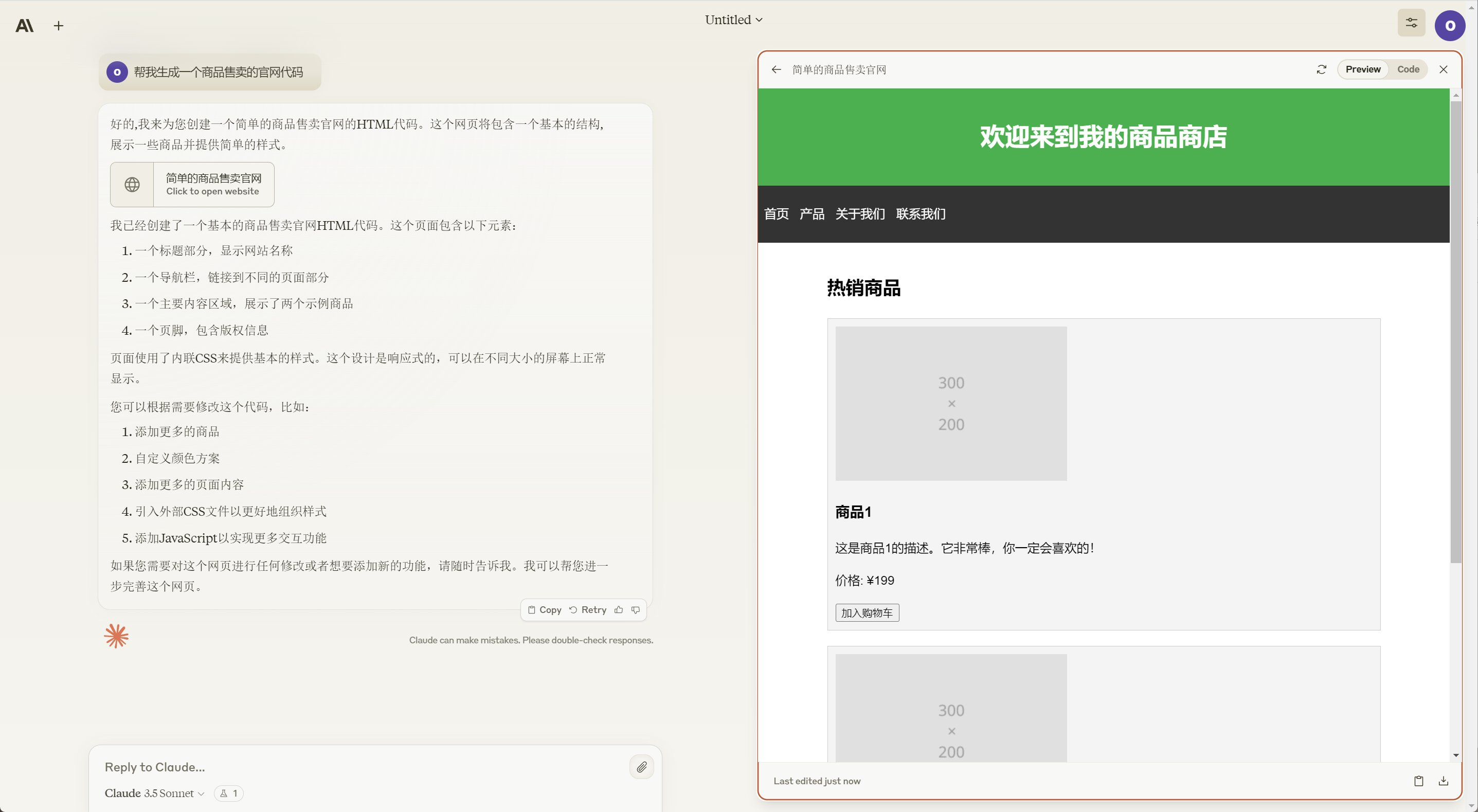Click the experimental features flask badge
This screenshot has height=812, width=1478.
coord(229,793)
